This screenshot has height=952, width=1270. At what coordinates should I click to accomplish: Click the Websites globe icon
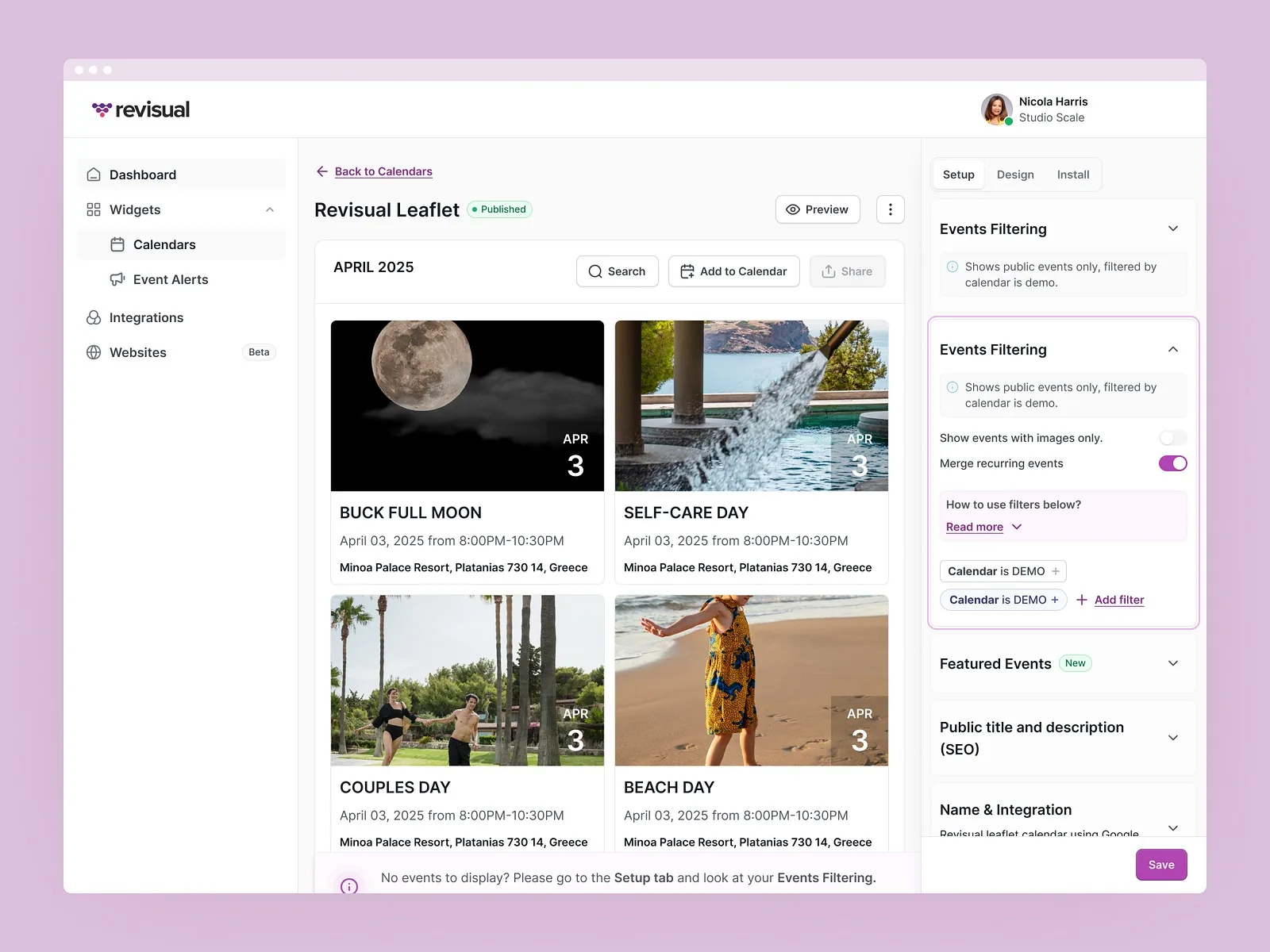click(94, 352)
